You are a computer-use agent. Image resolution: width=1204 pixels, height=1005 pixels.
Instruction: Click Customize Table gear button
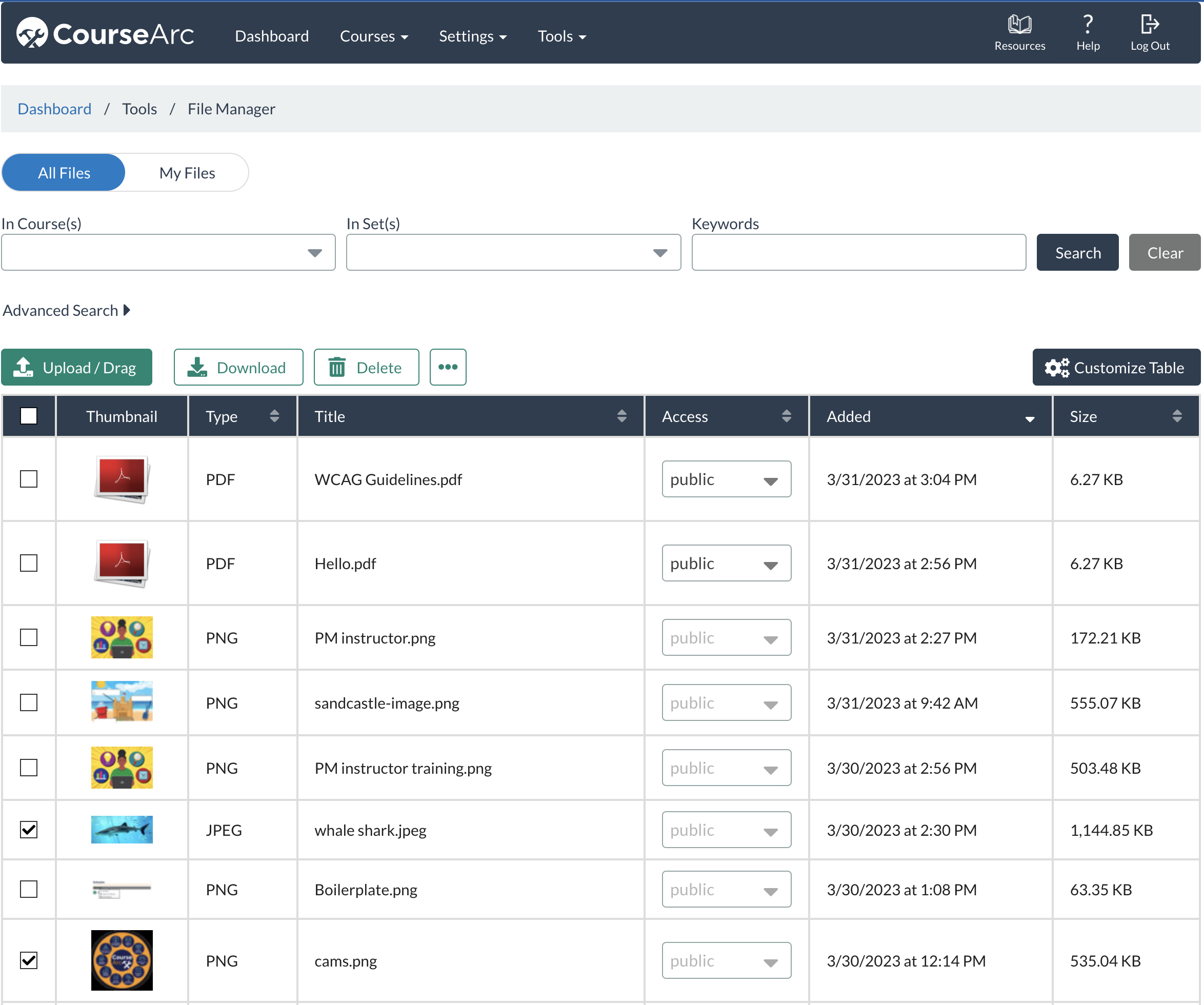(x=1116, y=368)
